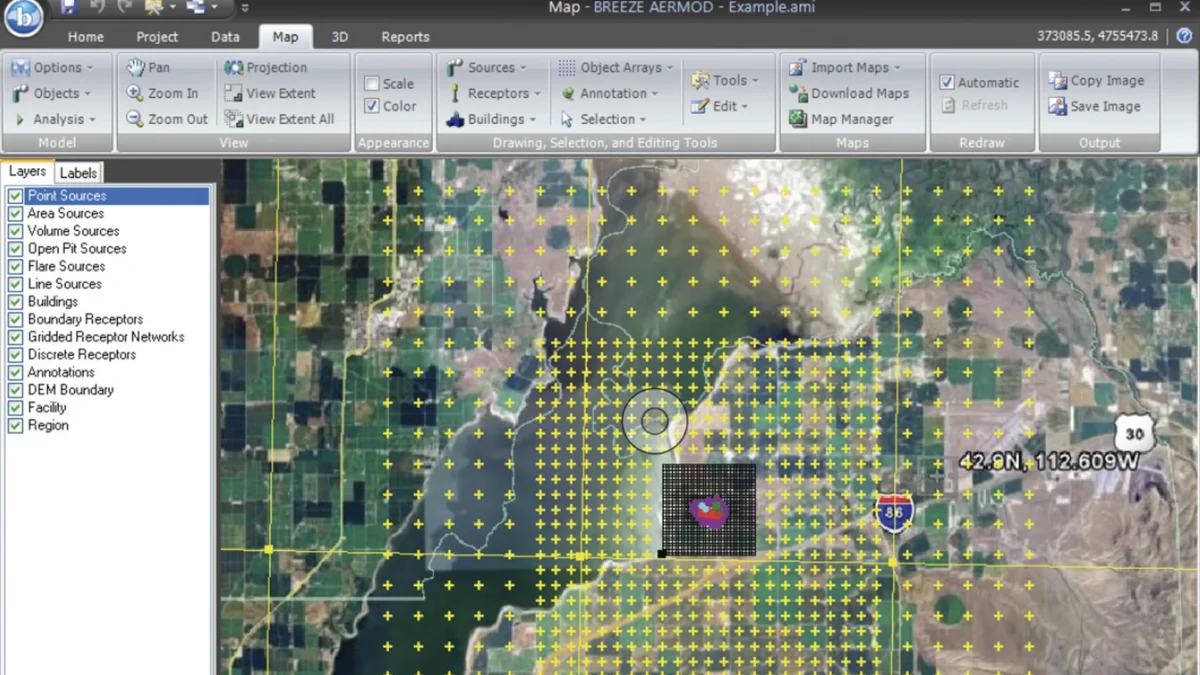Click the Copy Image icon

[1057, 80]
